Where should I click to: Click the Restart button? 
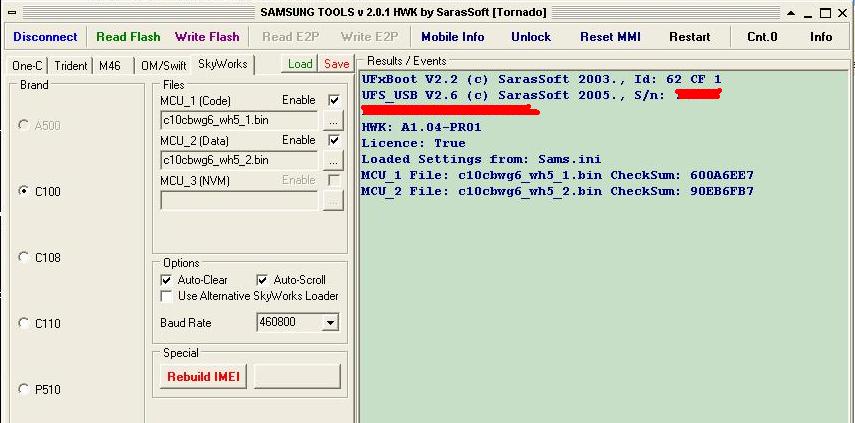pos(690,37)
